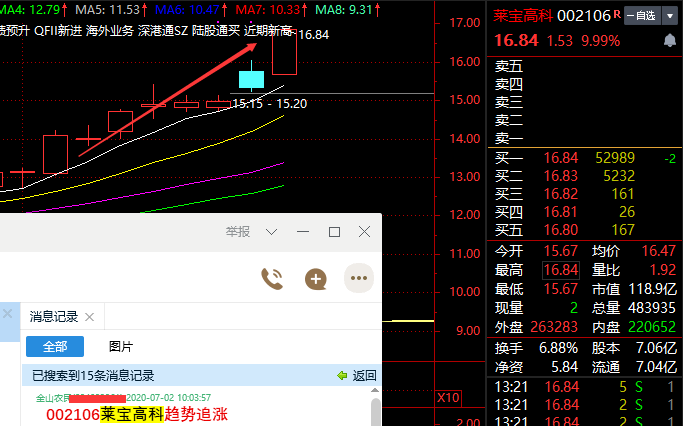Add a member with the plus bubble icon
This screenshot has width=683, height=426.
pyautogui.click(x=316, y=279)
